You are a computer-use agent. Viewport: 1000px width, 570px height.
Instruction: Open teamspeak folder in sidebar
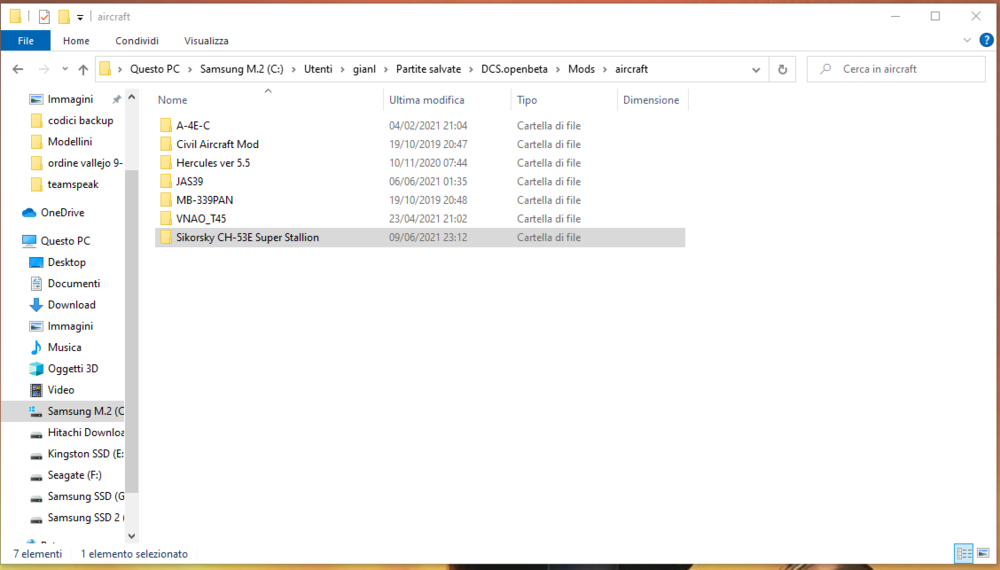click(73, 184)
